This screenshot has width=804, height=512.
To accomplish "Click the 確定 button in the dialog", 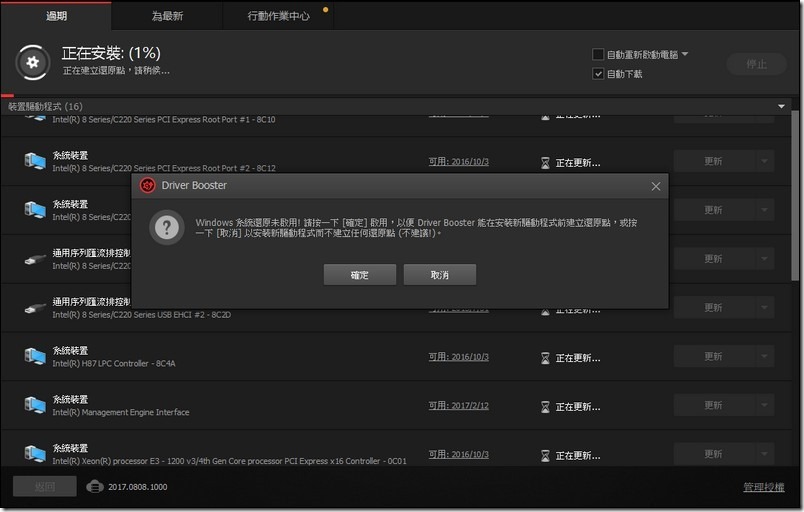I will click(x=359, y=275).
